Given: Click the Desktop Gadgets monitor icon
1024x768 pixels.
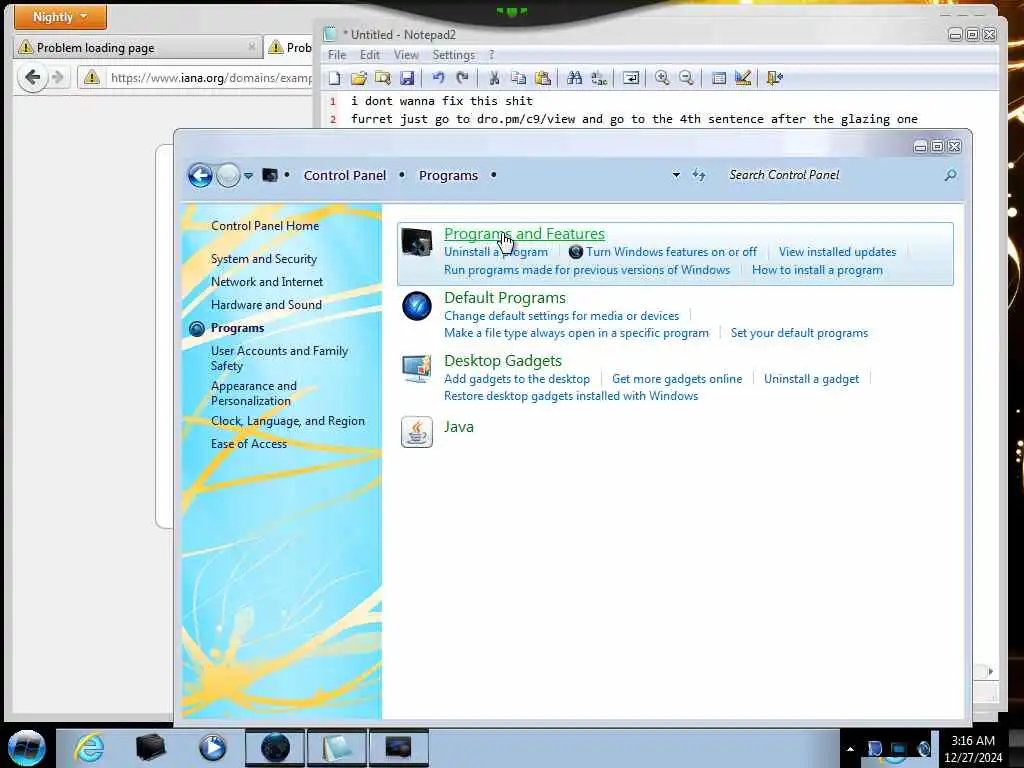Looking at the screenshot, I should (417, 369).
